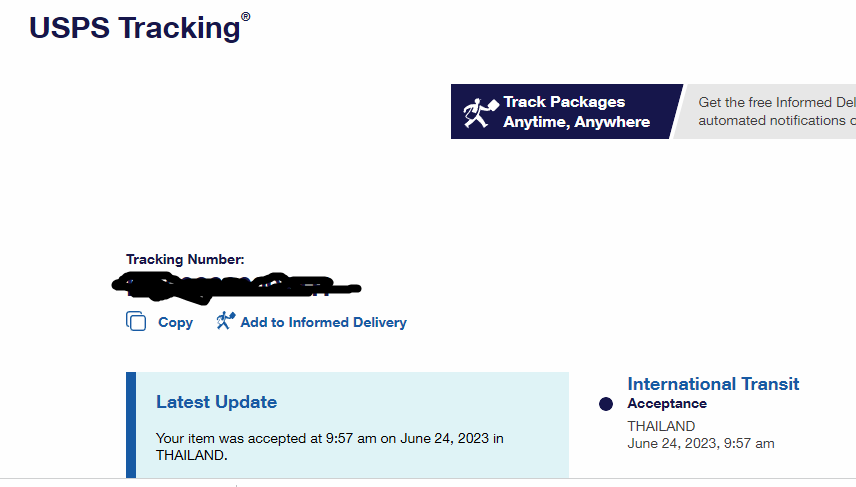Click the Track Packages Anytime, Anywhere banner

[566, 111]
